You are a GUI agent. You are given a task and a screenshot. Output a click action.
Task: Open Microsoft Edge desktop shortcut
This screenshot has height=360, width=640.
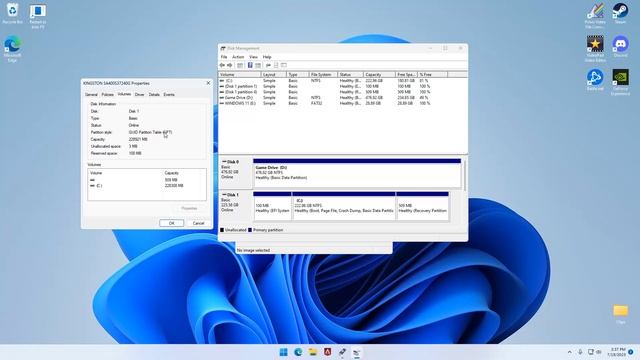point(13,49)
